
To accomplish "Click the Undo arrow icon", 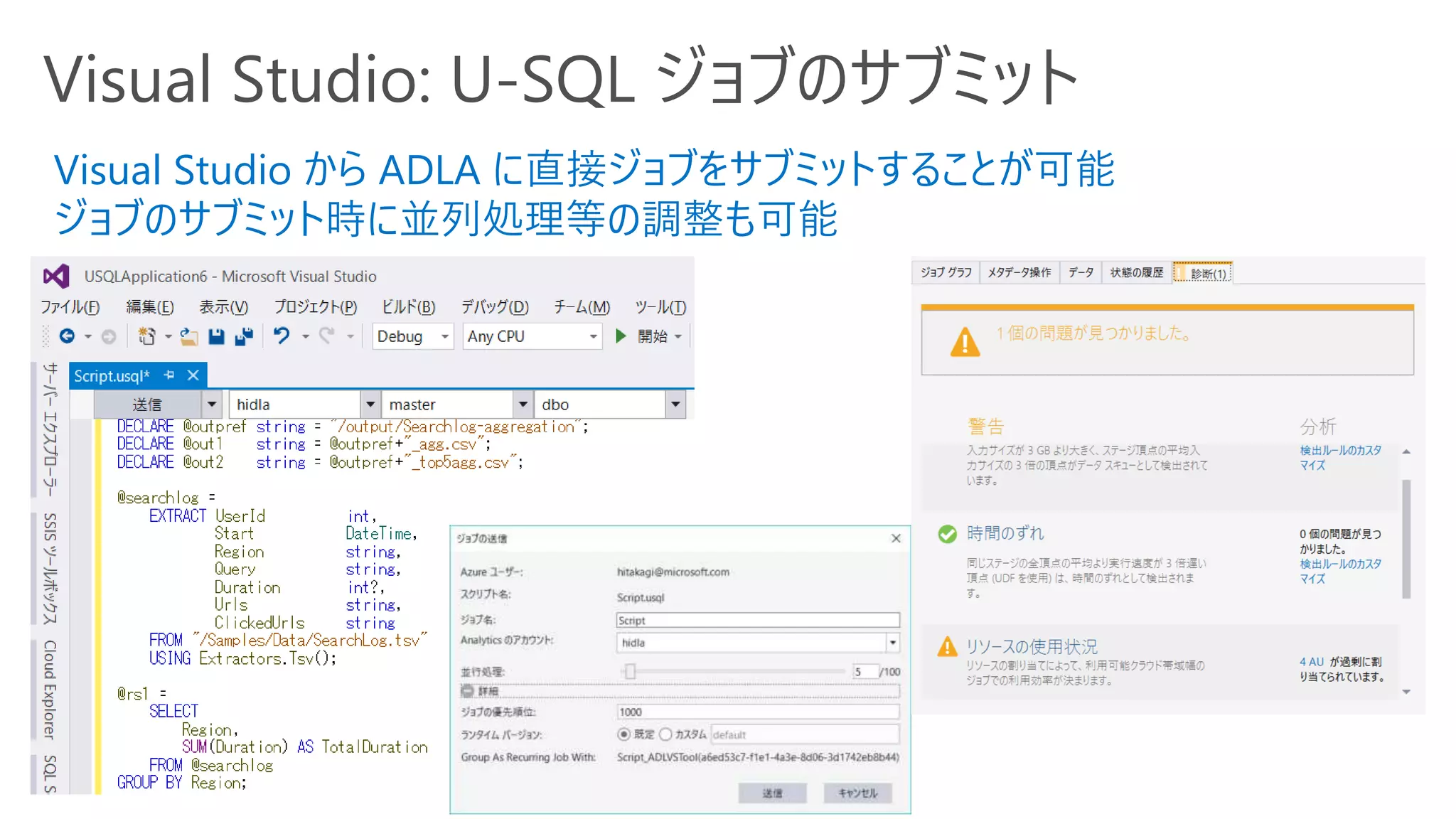I will tap(282, 336).
